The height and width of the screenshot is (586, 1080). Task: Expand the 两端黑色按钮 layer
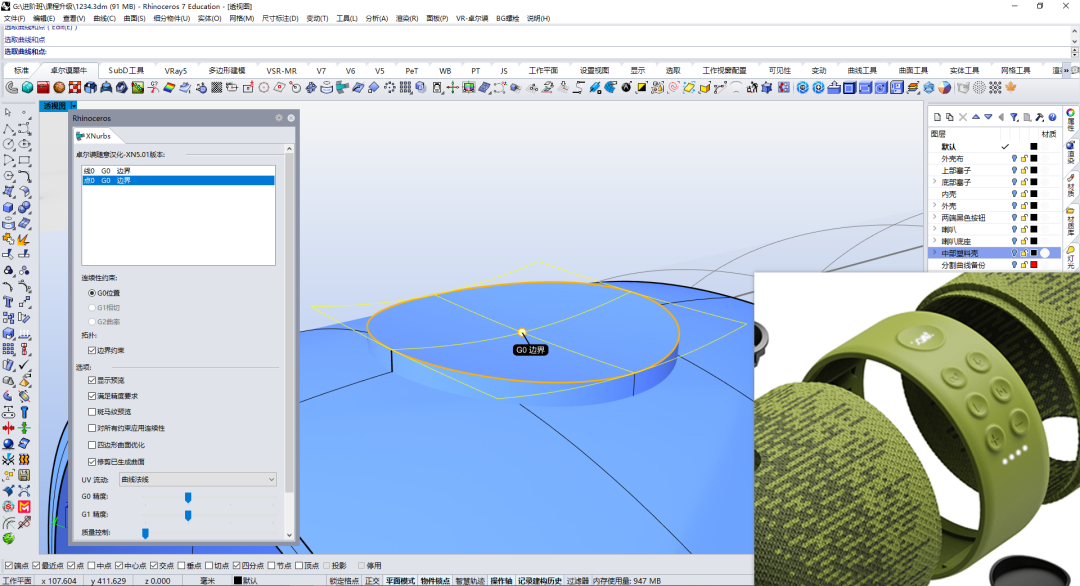[x=935, y=218]
